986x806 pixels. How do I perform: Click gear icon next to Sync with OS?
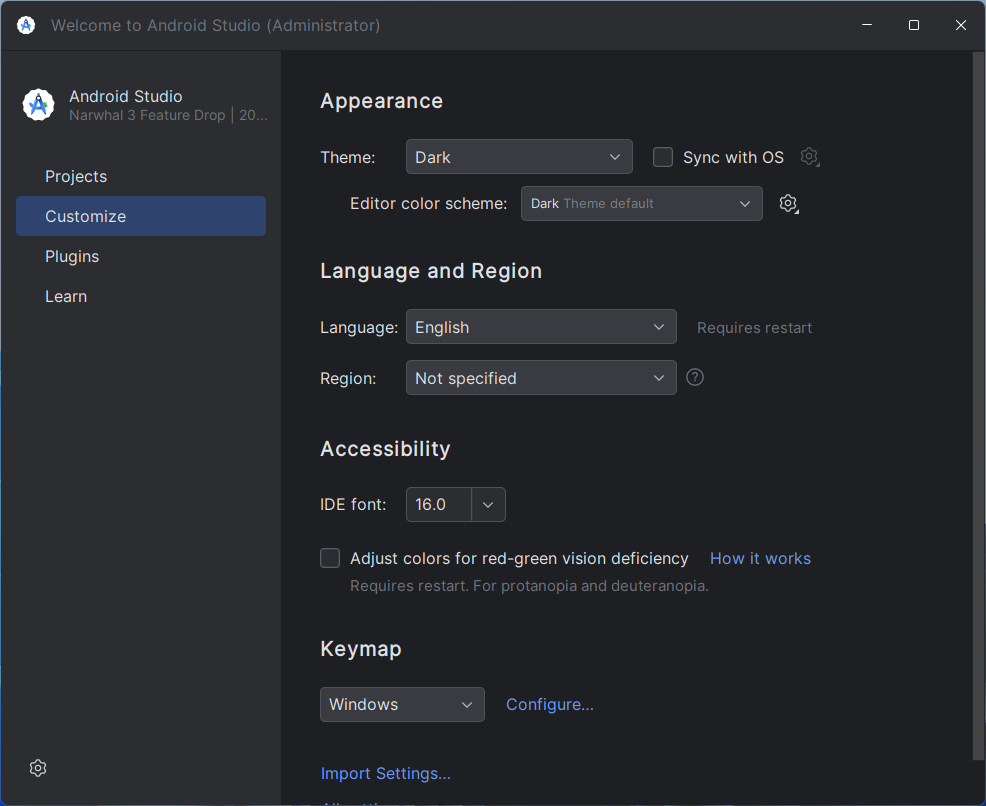coord(809,157)
